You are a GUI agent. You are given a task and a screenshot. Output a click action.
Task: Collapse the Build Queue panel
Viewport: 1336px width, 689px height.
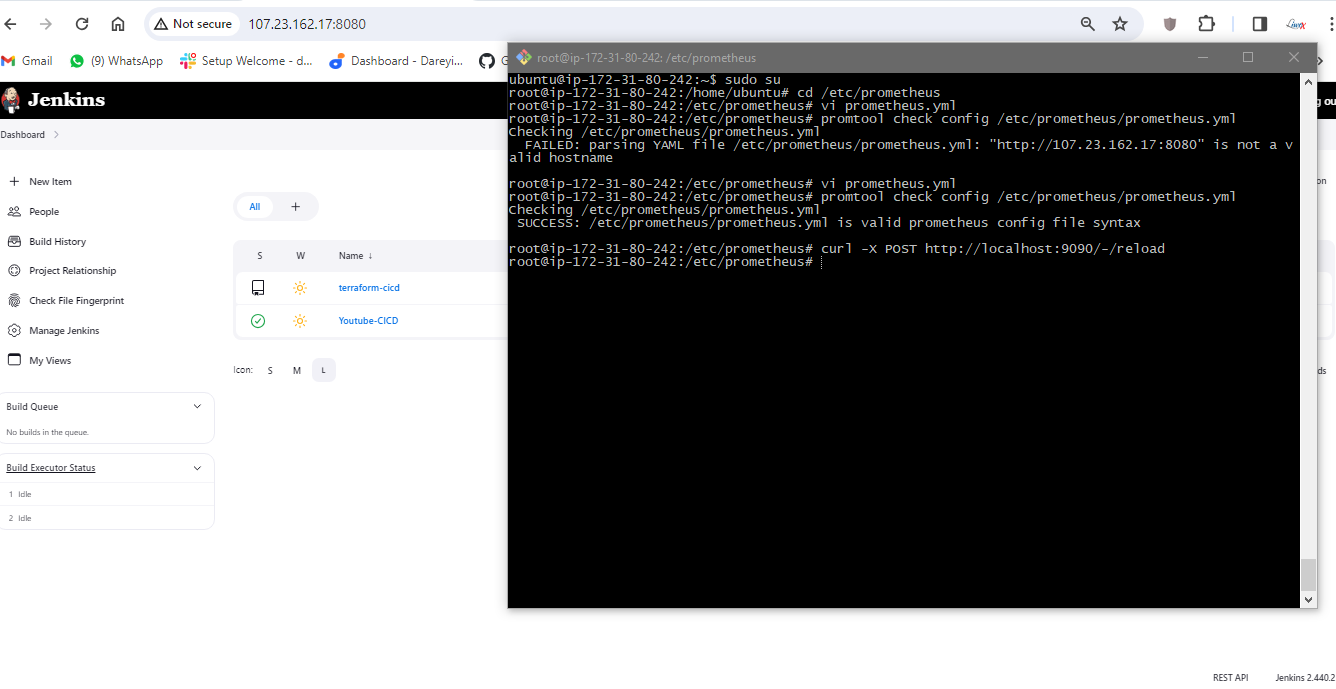coord(197,407)
